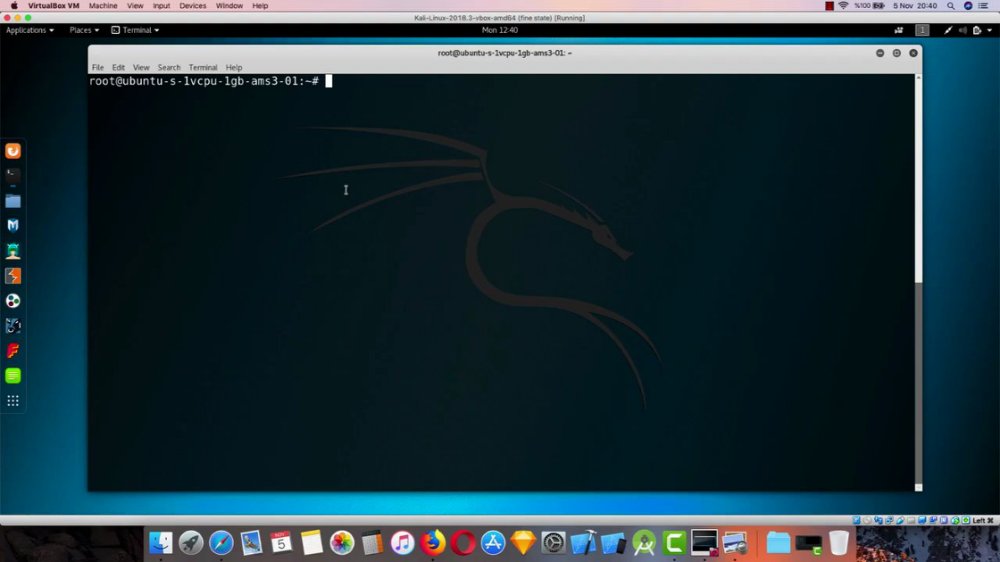This screenshot has width=1000, height=562.
Task: Open the blue folder stack in macOS Dock
Action: (778, 543)
